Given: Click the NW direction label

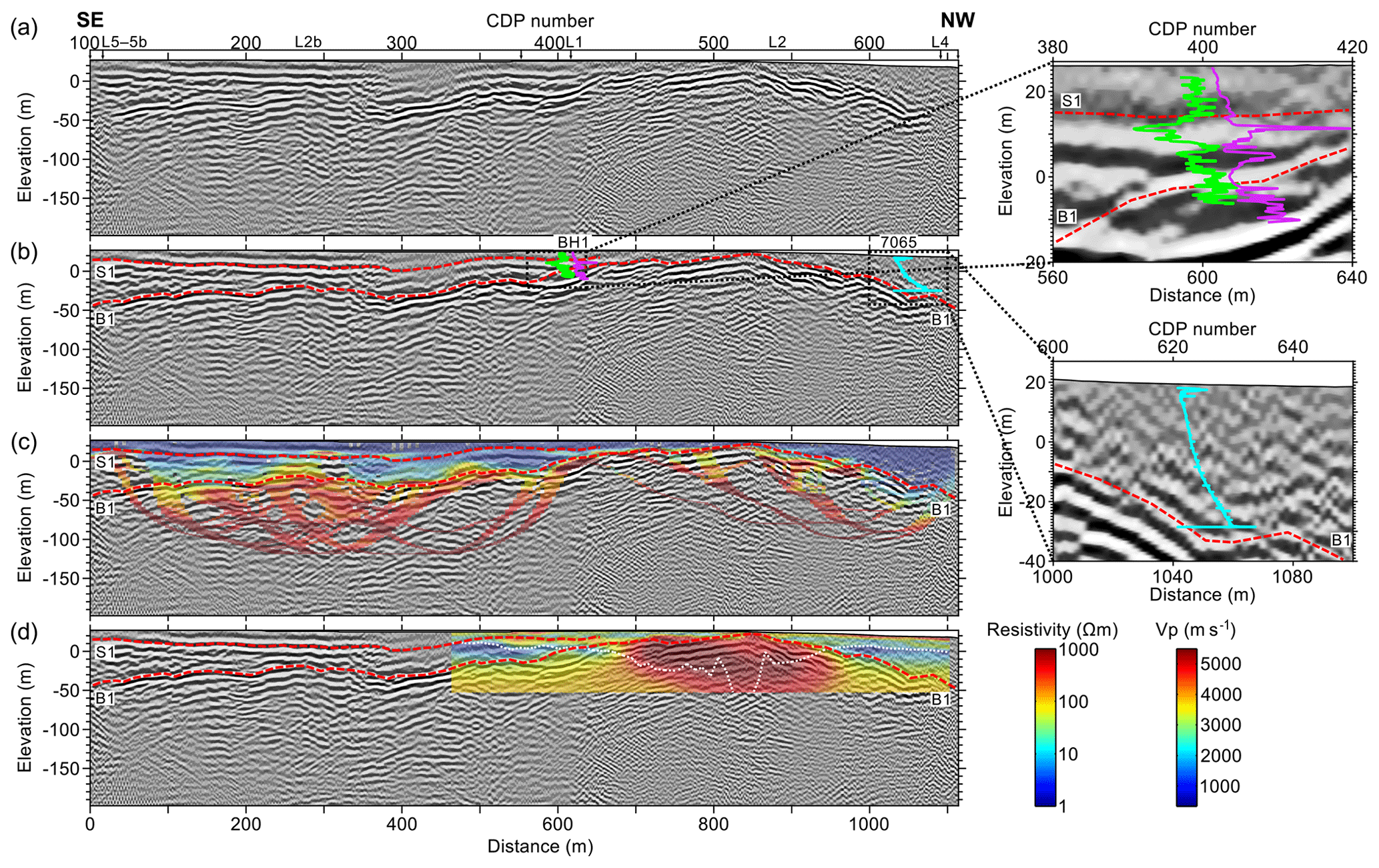Looking at the screenshot, I should (x=957, y=21).
